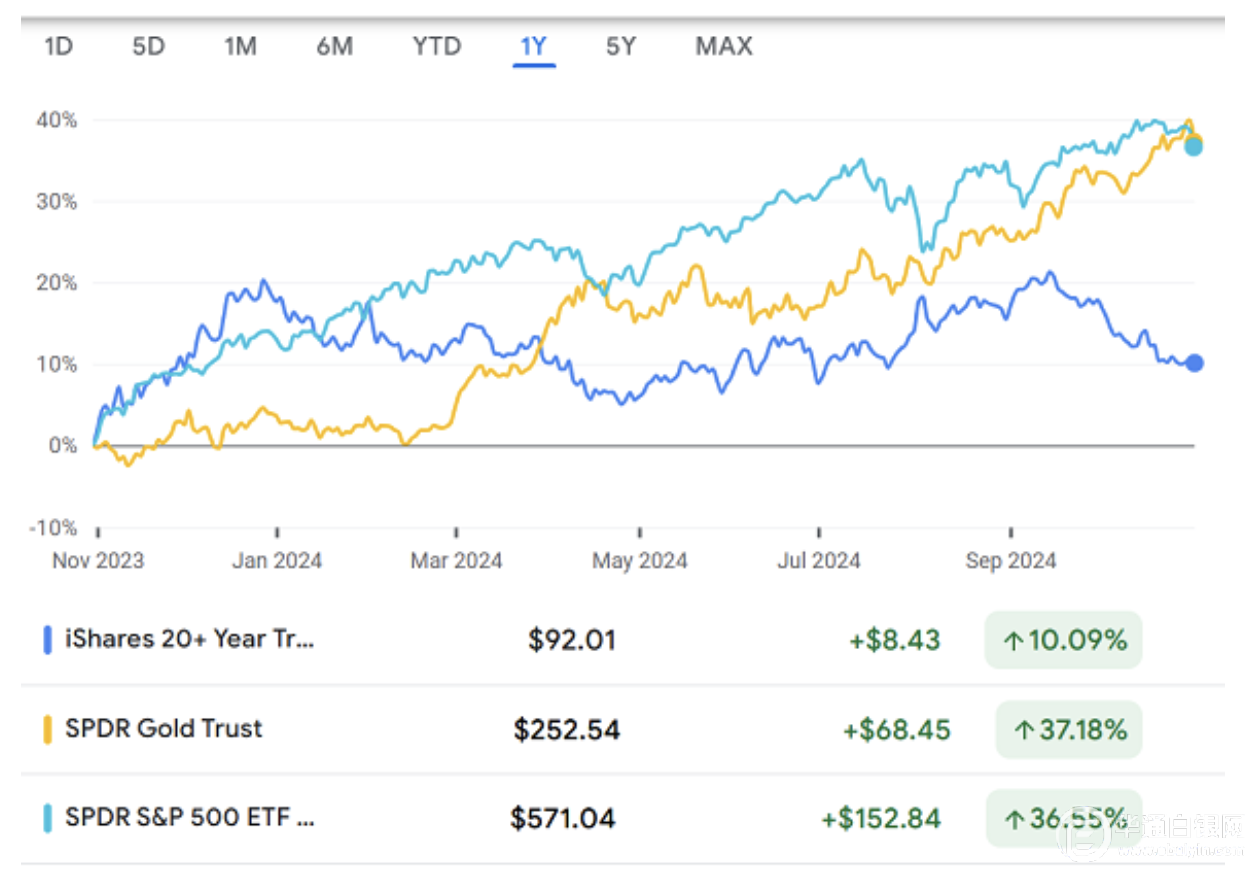Open the SPDR Gold Trust listing
The height and width of the screenshot is (878, 1260).
click(163, 728)
